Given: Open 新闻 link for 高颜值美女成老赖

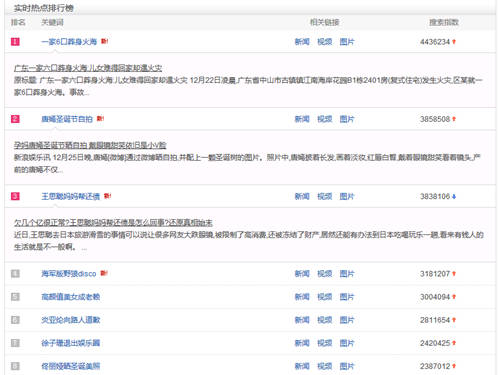Looking at the screenshot, I should [302, 297].
